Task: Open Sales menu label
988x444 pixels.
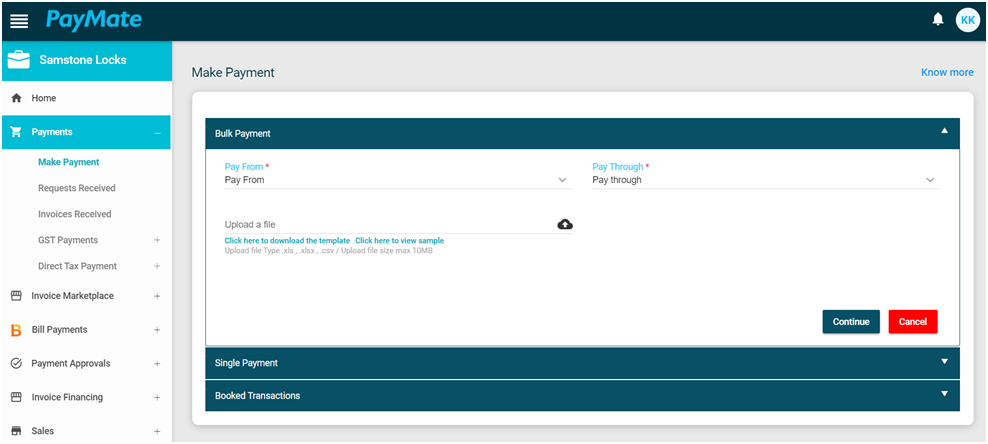Action: (43, 431)
